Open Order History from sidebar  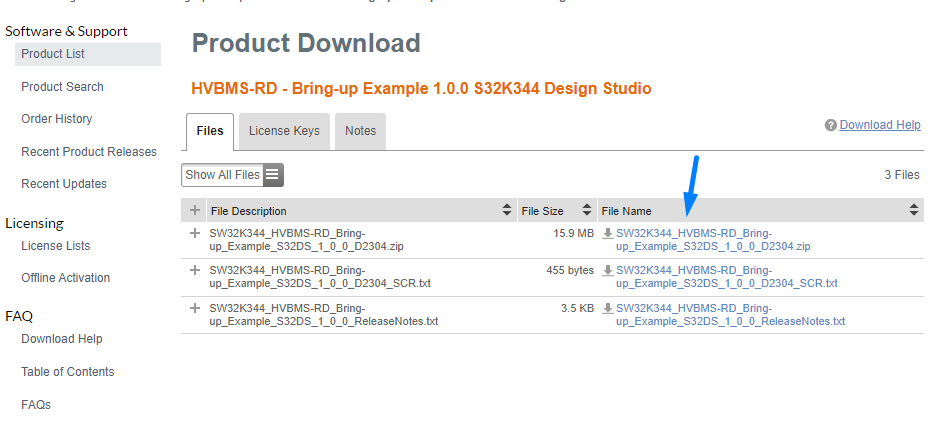click(56, 119)
